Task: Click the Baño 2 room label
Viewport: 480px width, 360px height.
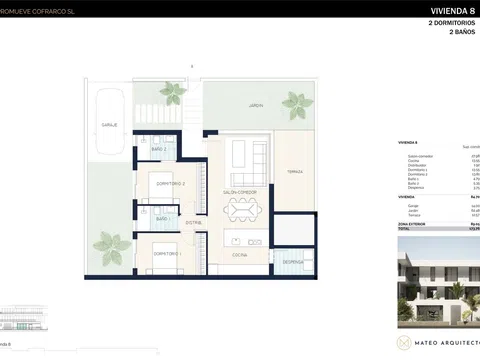Action: [x=159, y=149]
